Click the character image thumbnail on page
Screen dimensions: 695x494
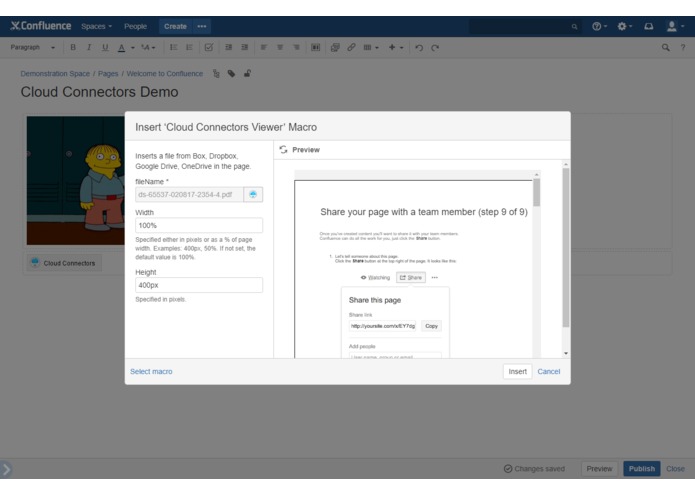[76, 180]
